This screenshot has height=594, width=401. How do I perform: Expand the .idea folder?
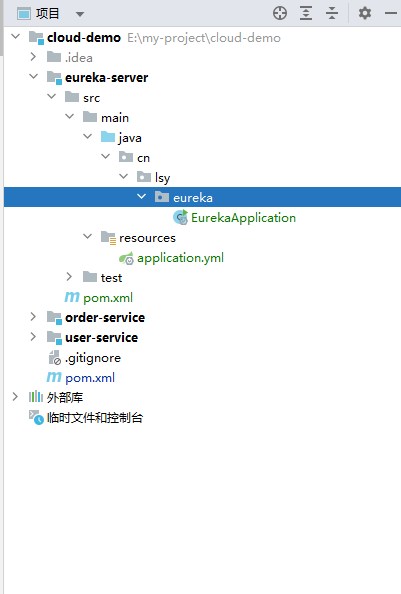[33, 57]
